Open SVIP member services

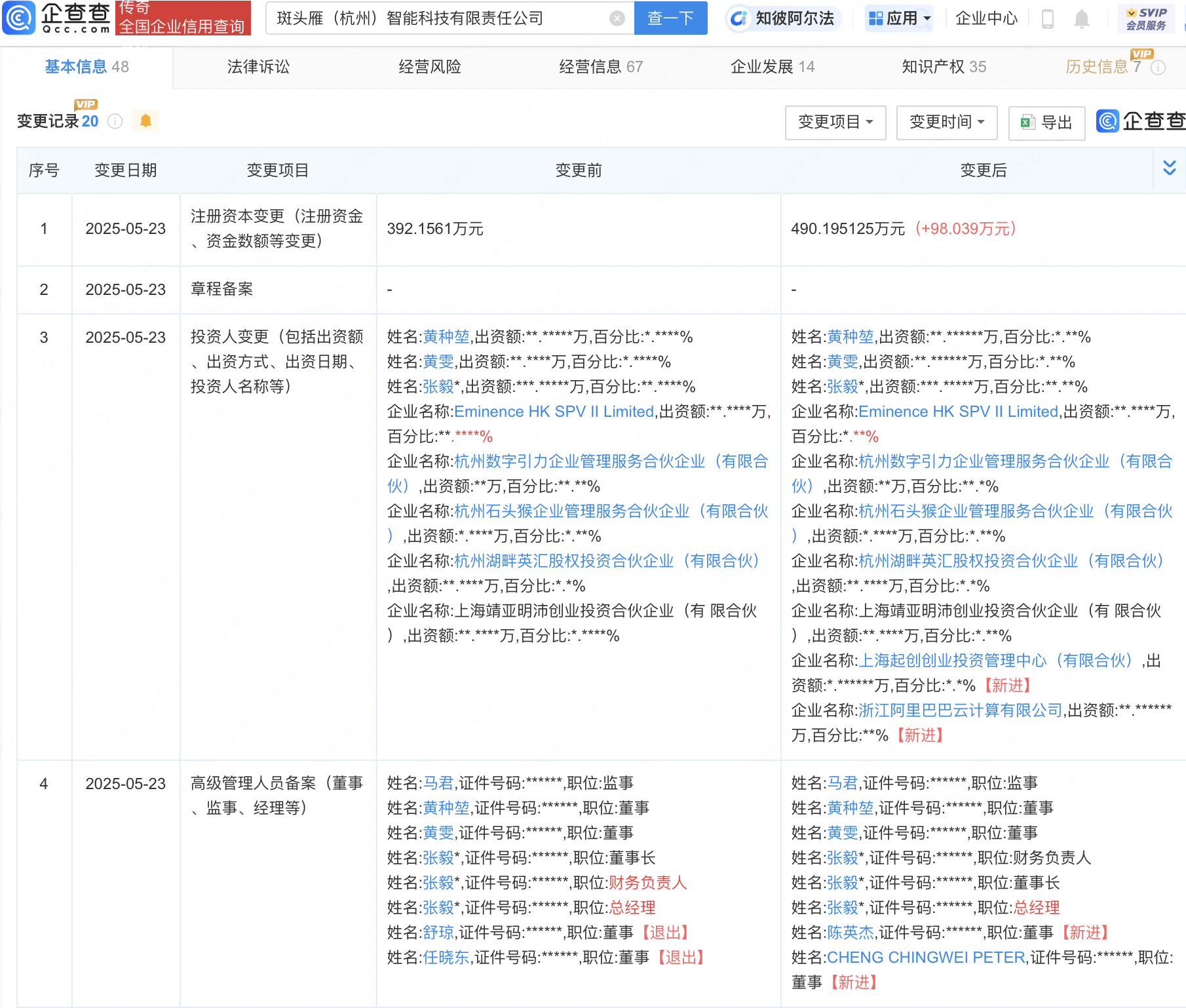1146,18
